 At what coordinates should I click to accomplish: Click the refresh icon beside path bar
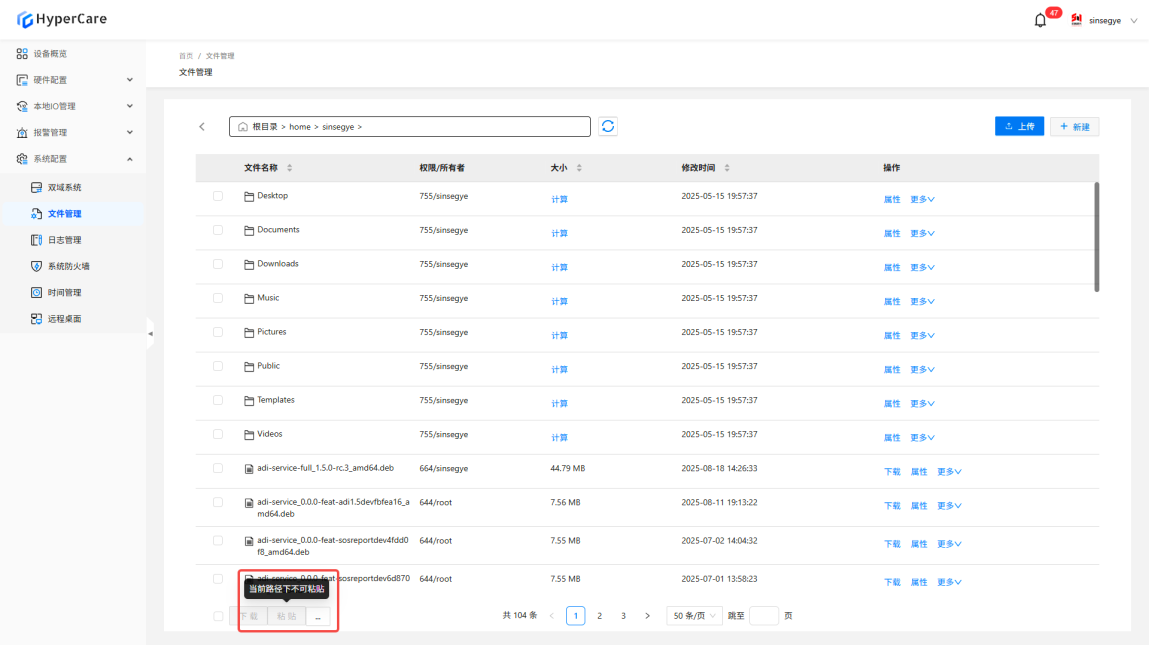608,127
